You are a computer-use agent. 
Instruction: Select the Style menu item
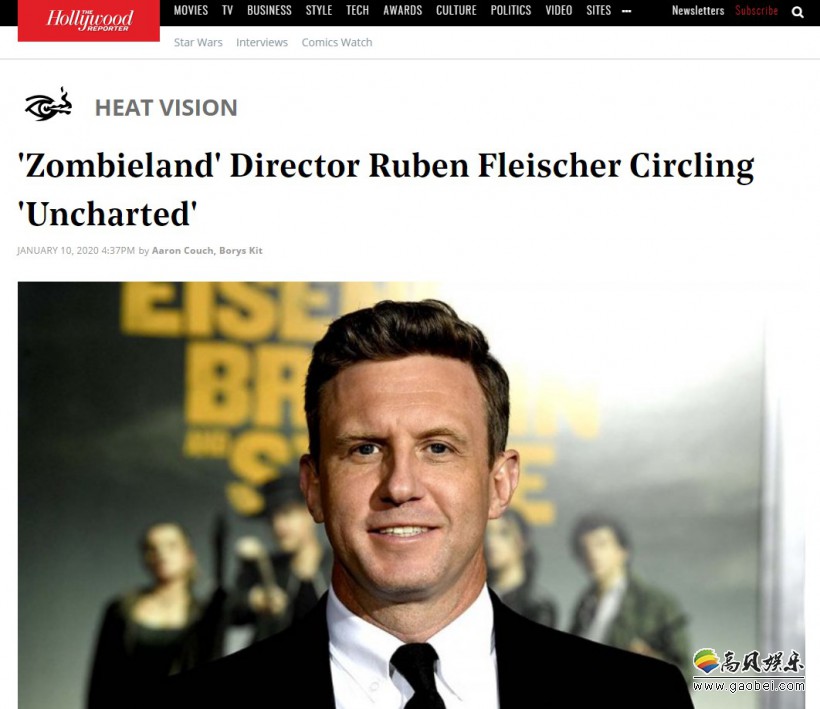coord(319,10)
